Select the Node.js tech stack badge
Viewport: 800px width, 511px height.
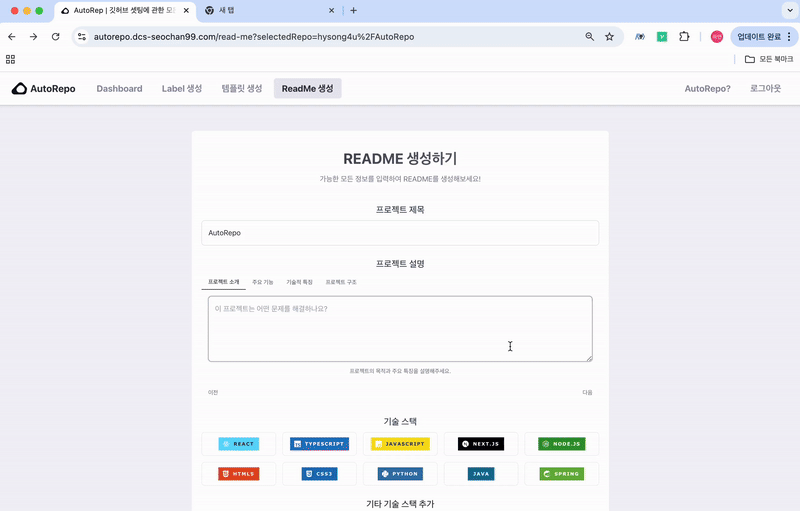562,444
